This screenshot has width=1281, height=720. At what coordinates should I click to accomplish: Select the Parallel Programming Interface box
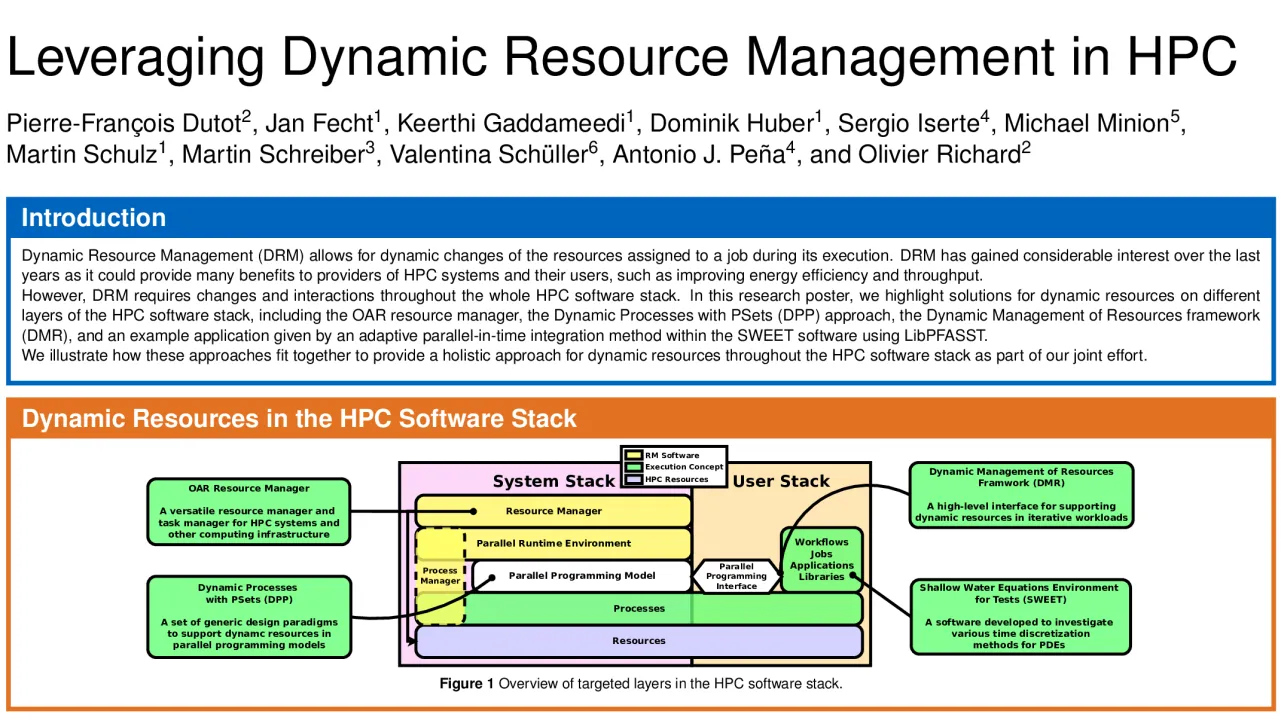click(x=737, y=576)
